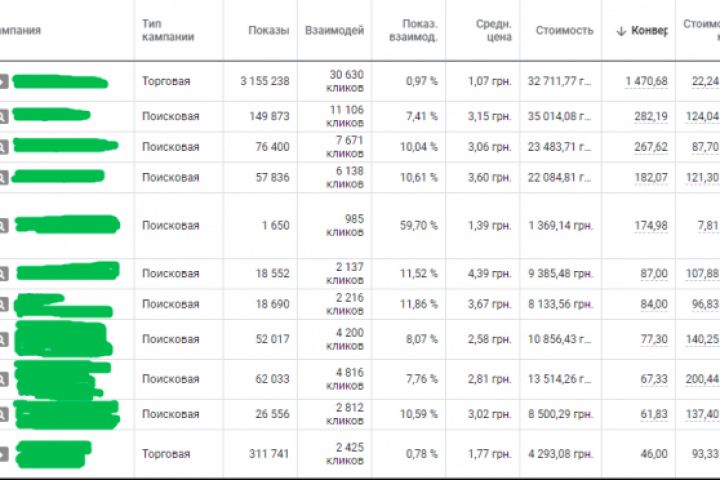Click the 59,70 % interaction rate cell
Screen dimensions: 720x480
tap(420, 226)
